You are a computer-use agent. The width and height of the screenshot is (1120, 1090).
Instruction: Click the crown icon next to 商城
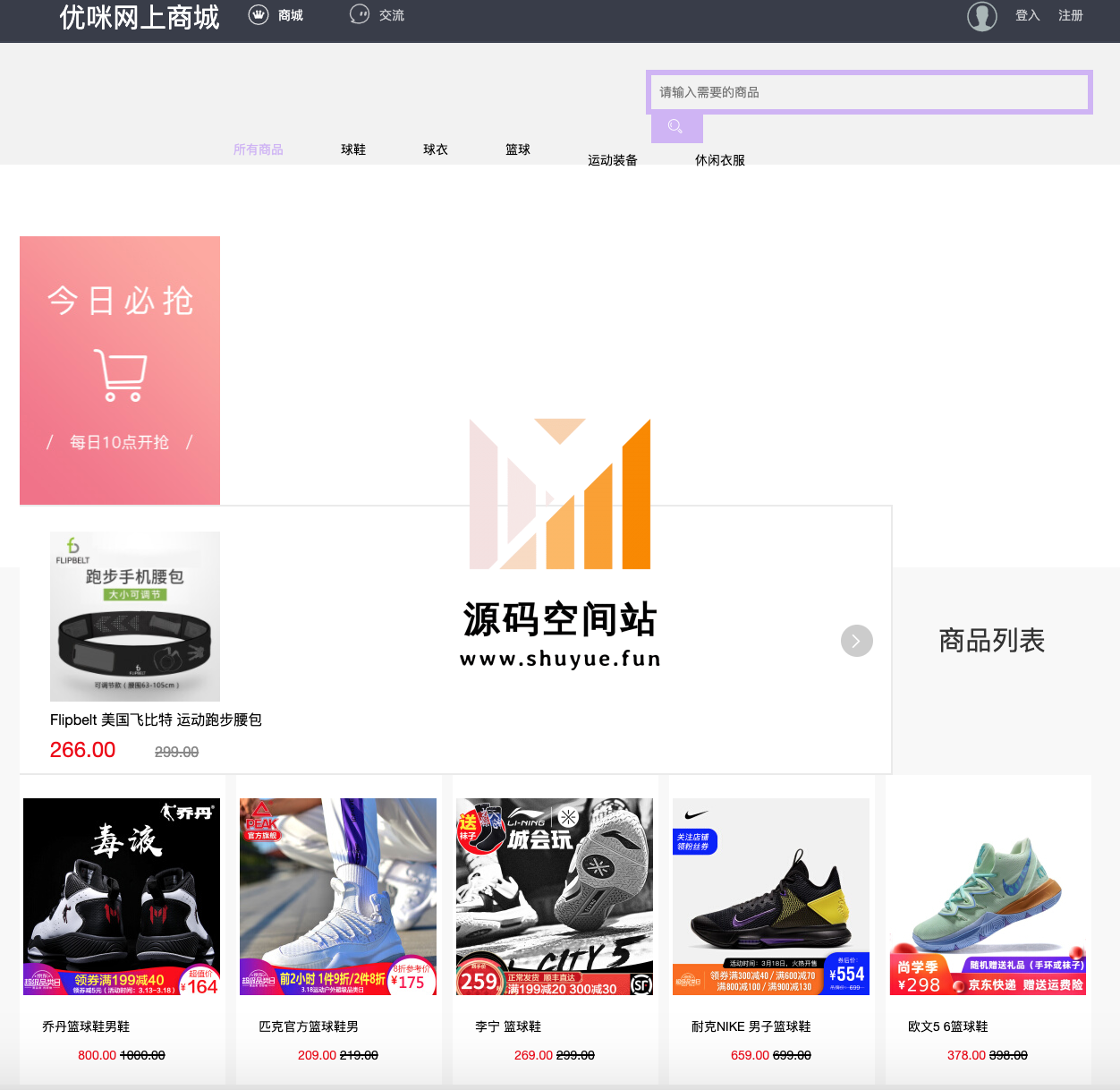[x=259, y=14]
